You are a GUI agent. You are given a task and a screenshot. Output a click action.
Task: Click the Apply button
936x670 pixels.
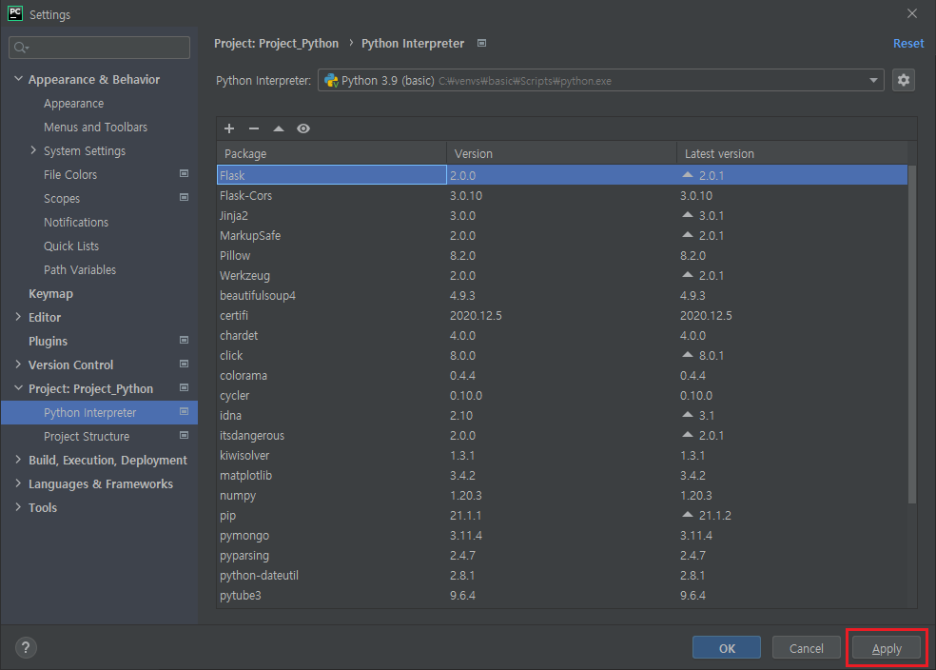(x=886, y=648)
